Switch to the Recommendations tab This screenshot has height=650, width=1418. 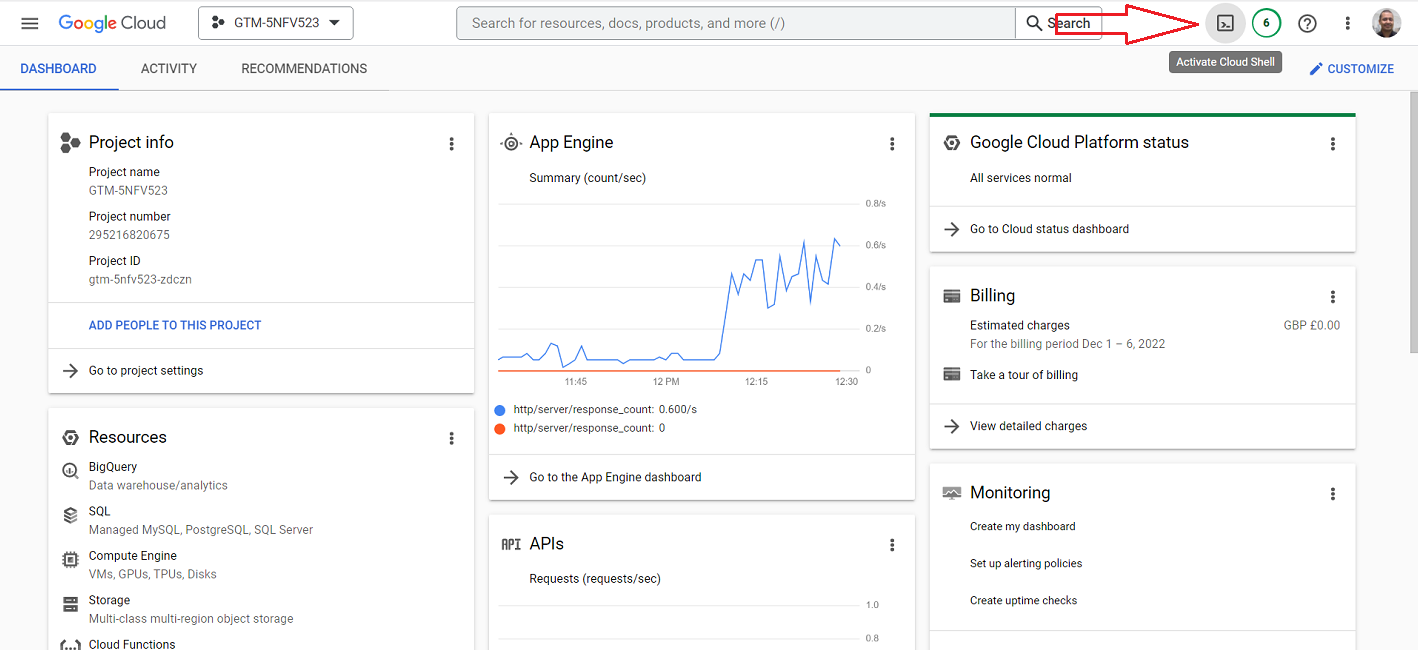pyautogui.click(x=304, y=69)
